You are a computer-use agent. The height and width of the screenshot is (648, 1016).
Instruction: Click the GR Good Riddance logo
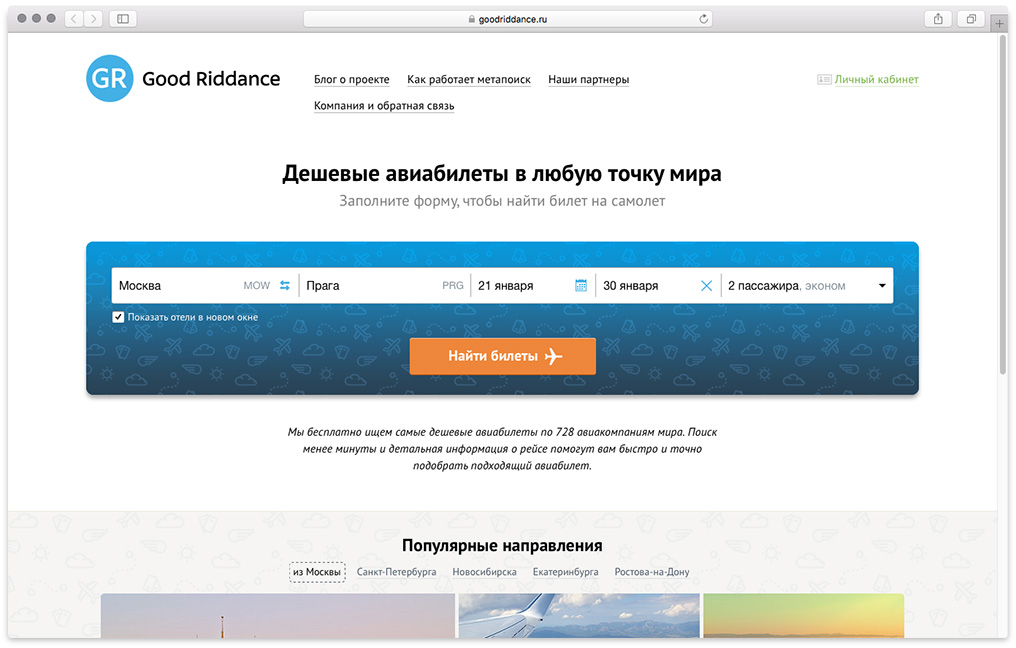(182, 80)
